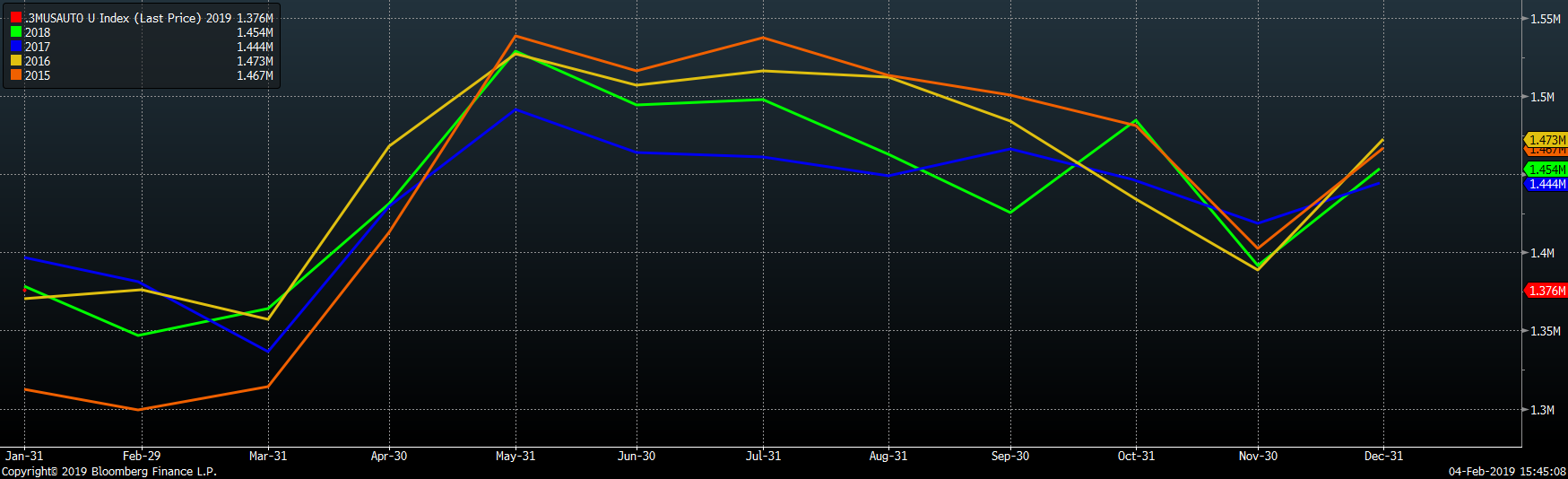This screenshot has width=1568, height=479.
Task: Click the green 2018 legend swatch
Action: point(16,32)
